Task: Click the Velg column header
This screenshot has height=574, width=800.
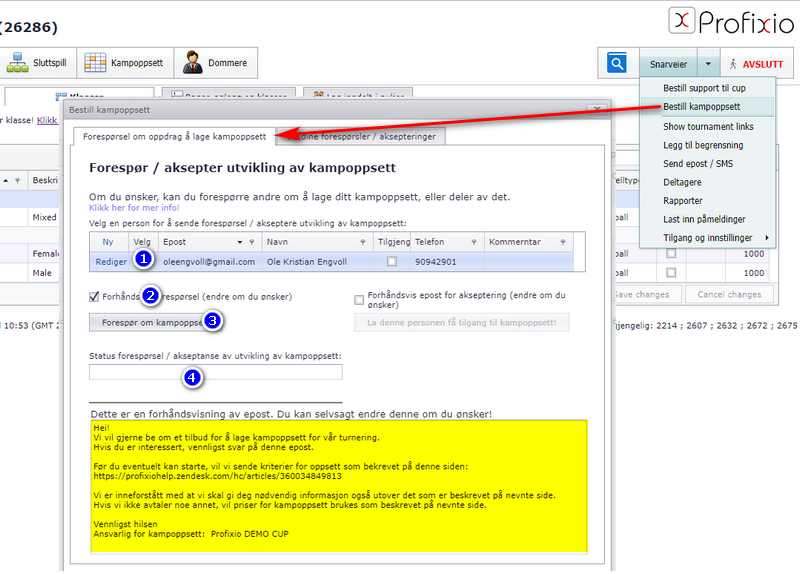Action: [x=142, y=242]
